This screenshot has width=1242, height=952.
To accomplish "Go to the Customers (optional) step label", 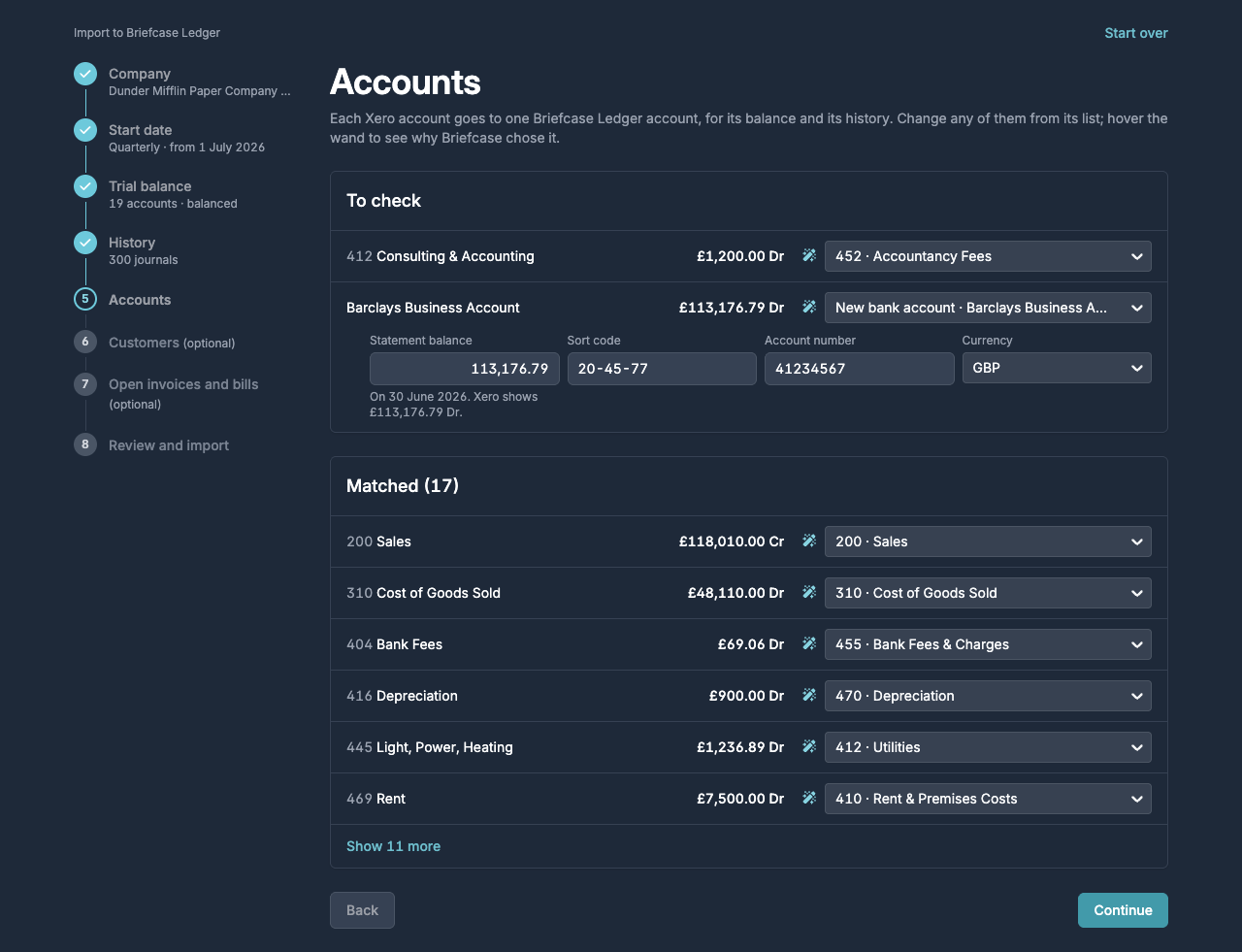I will [172, 343].
